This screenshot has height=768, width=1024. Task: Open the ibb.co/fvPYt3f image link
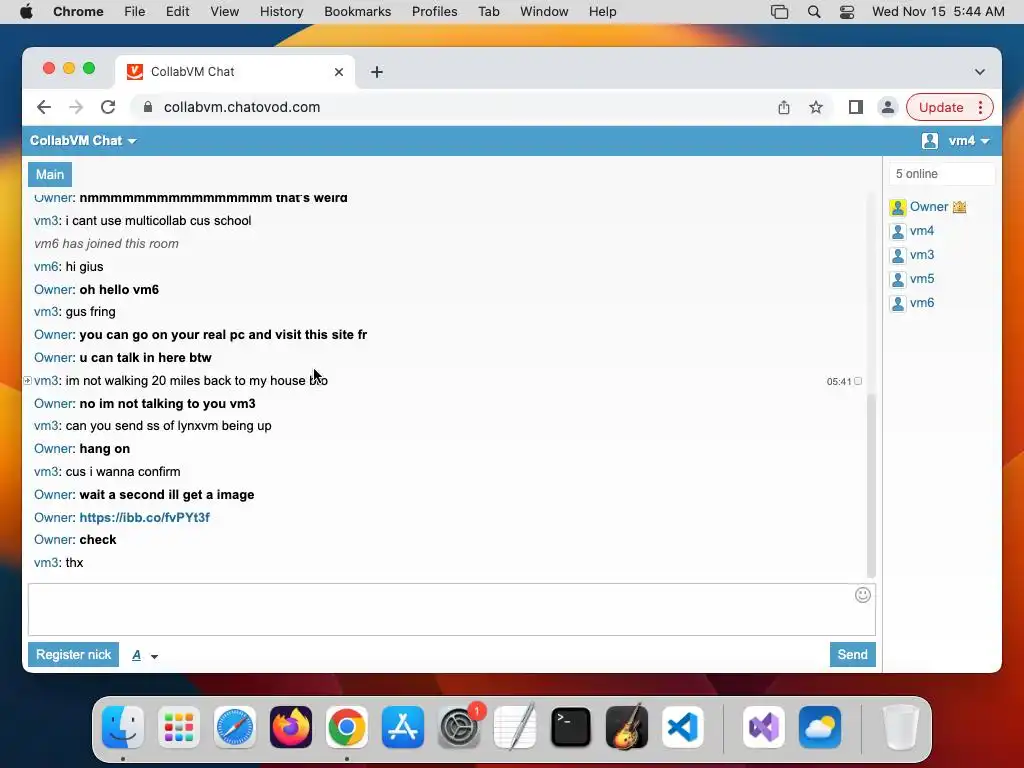[144, 517]
